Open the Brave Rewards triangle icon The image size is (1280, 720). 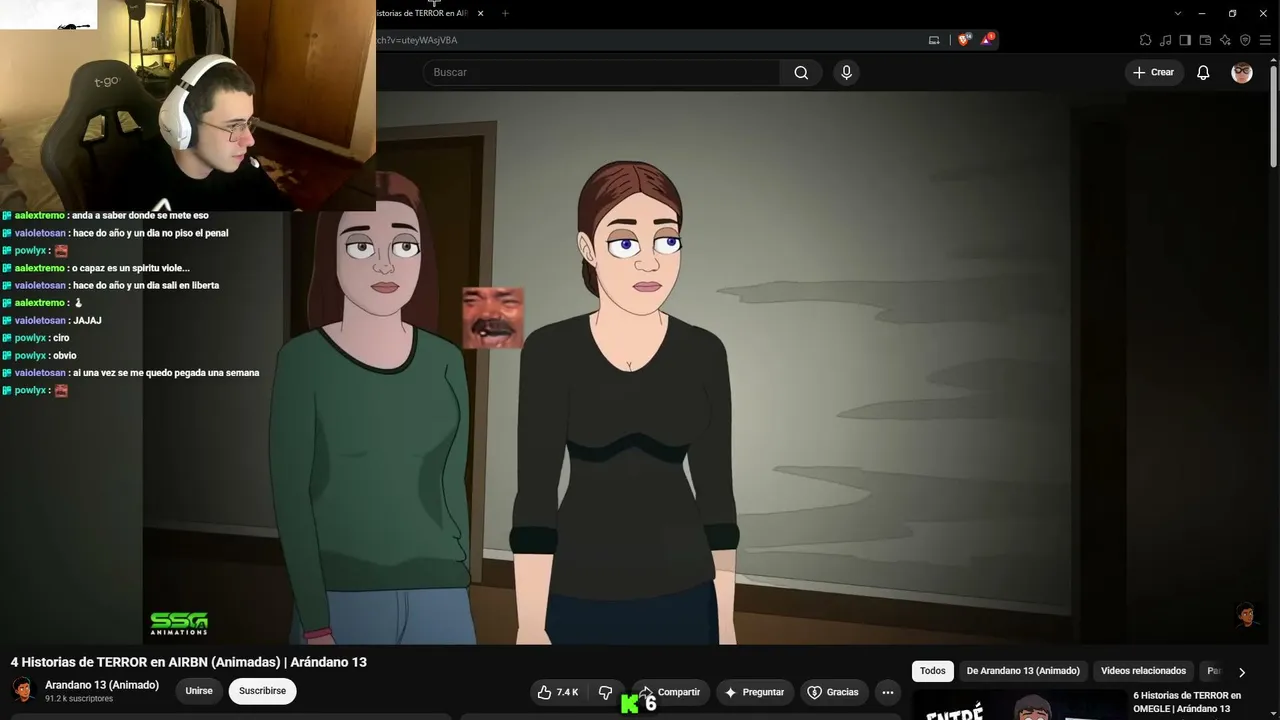(987, 40)
